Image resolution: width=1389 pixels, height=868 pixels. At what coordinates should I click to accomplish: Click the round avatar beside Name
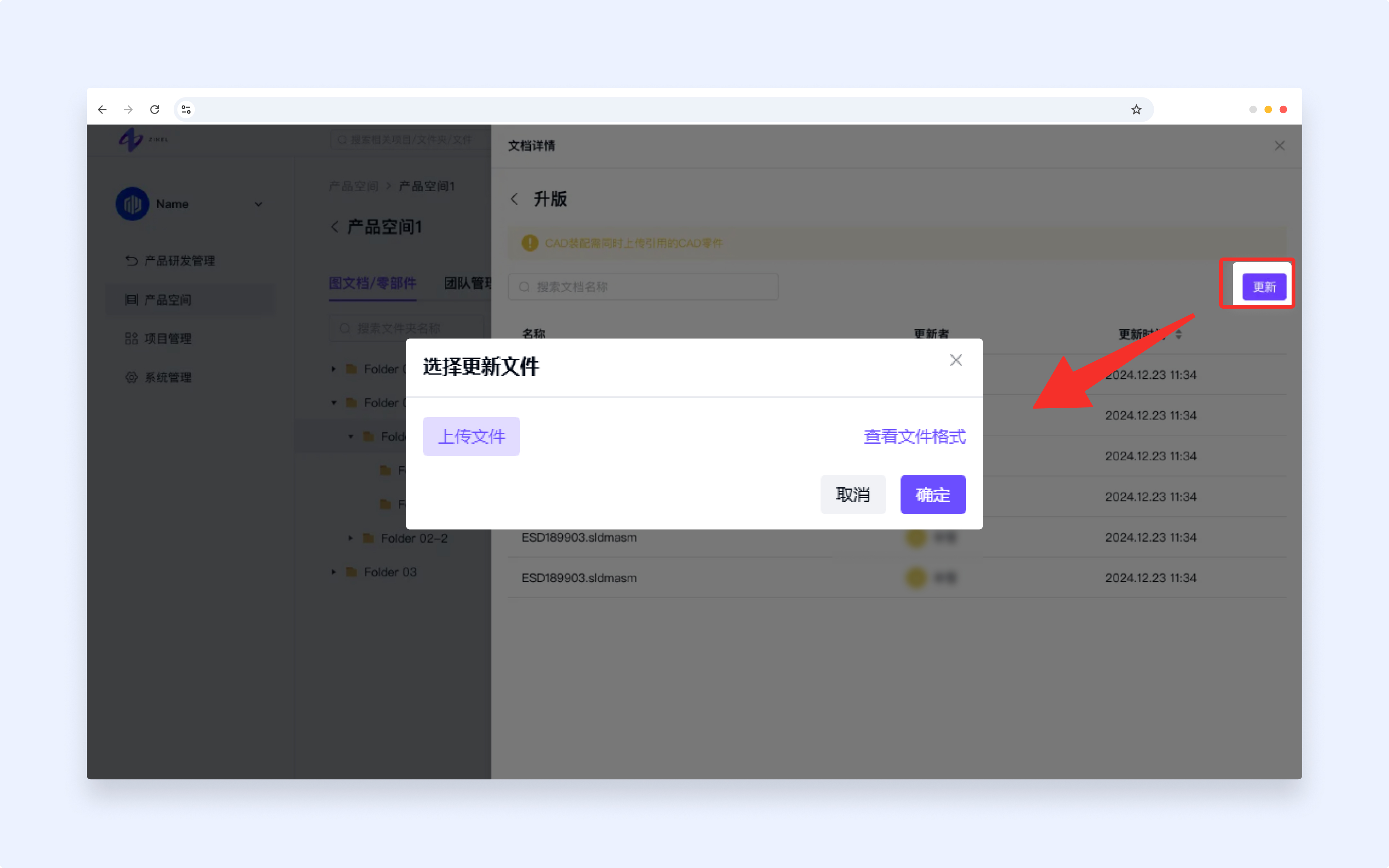click(132, 204)
